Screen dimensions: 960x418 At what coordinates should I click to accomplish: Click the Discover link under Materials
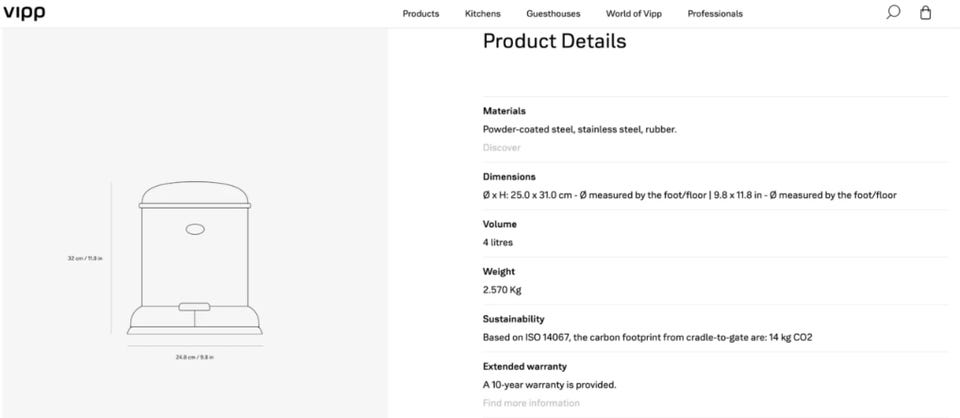pos(502,148)
